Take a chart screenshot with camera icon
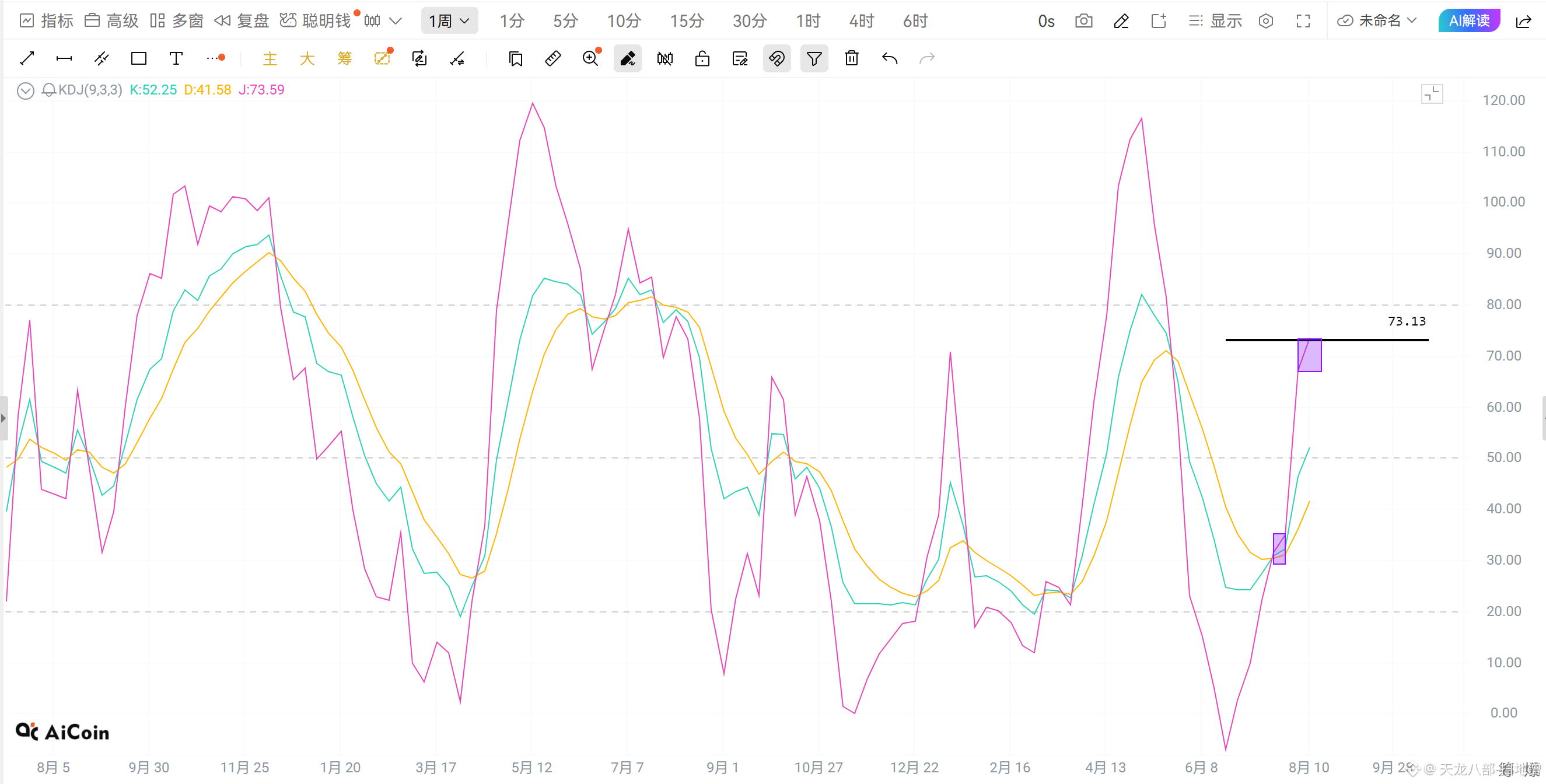The image size is (1546, 784). pyautogui.click(x=1083, y=22)
